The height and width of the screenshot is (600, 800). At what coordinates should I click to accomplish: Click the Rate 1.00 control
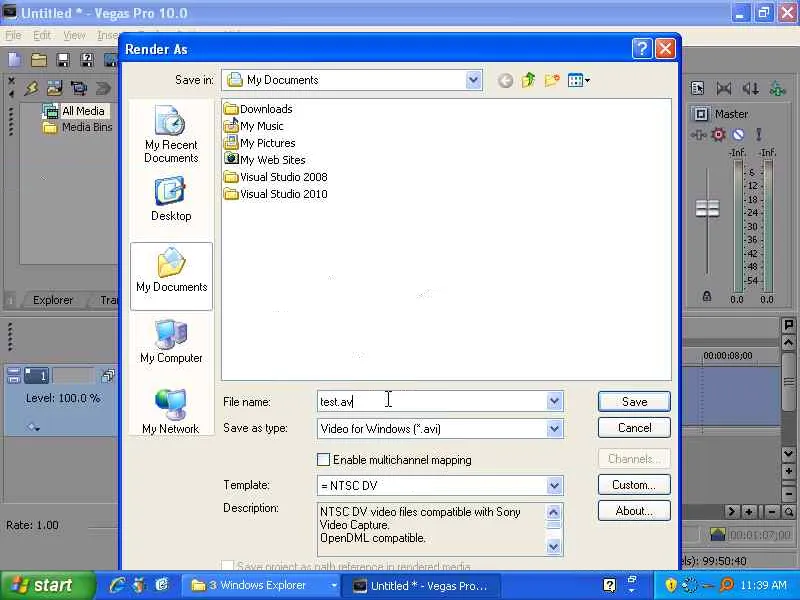(32, 525)
